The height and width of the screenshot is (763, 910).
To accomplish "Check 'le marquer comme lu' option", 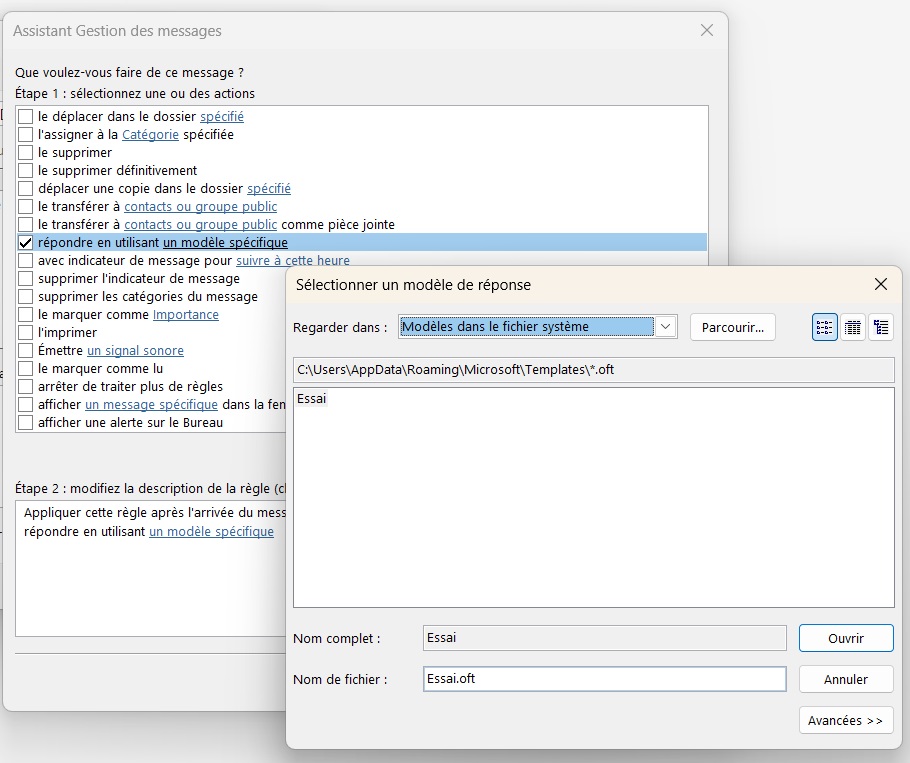I will tap(25, 368).
